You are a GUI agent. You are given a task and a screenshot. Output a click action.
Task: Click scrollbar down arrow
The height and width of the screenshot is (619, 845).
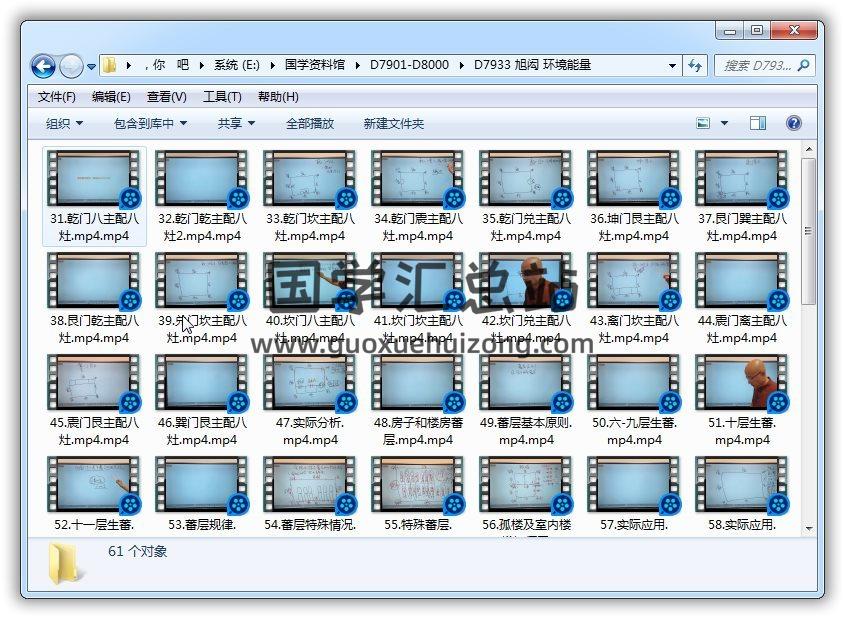[x=808, y=528]
